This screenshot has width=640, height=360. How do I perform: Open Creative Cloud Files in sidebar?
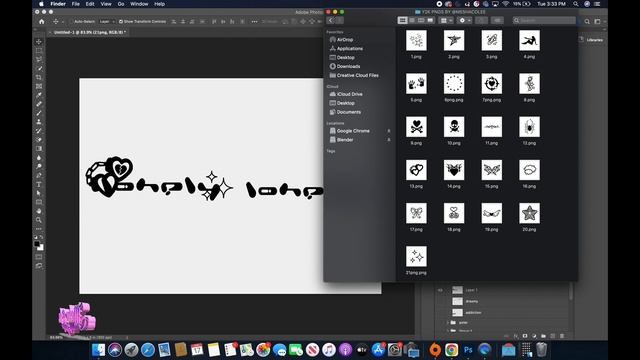[x=354, y=76]
